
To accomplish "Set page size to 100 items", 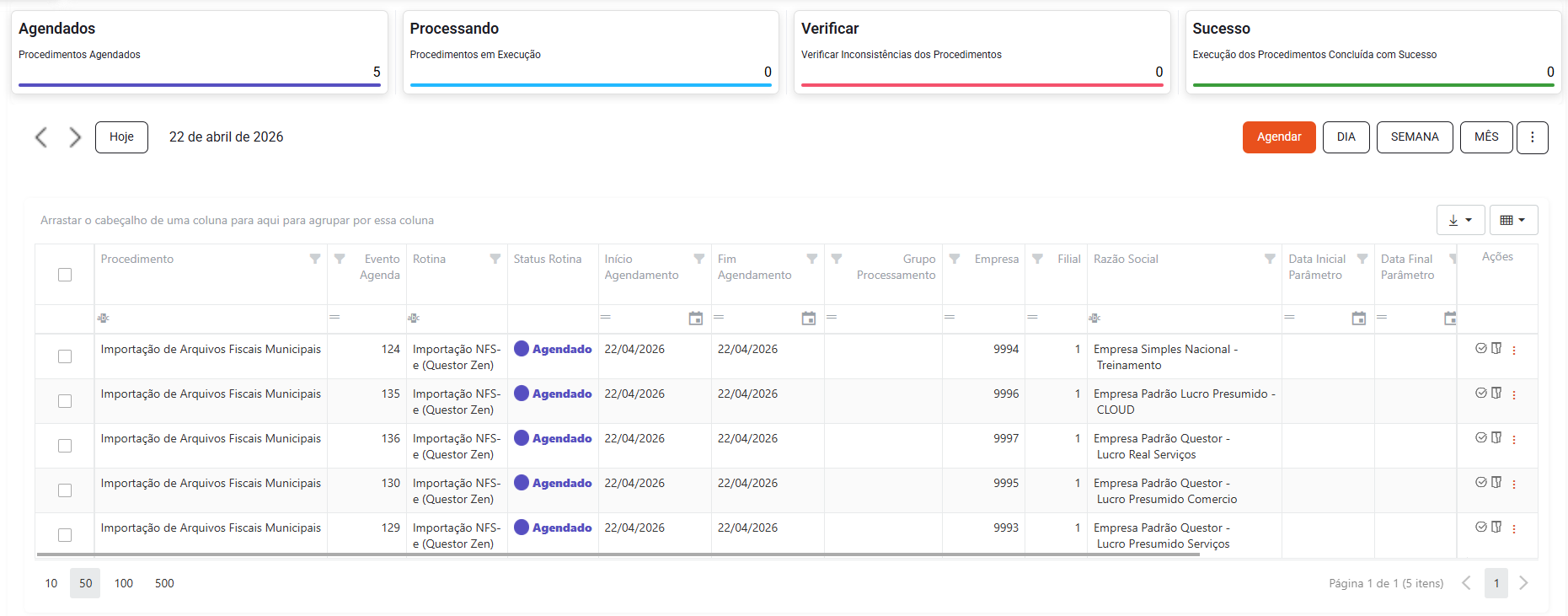I will pos(124,583).
